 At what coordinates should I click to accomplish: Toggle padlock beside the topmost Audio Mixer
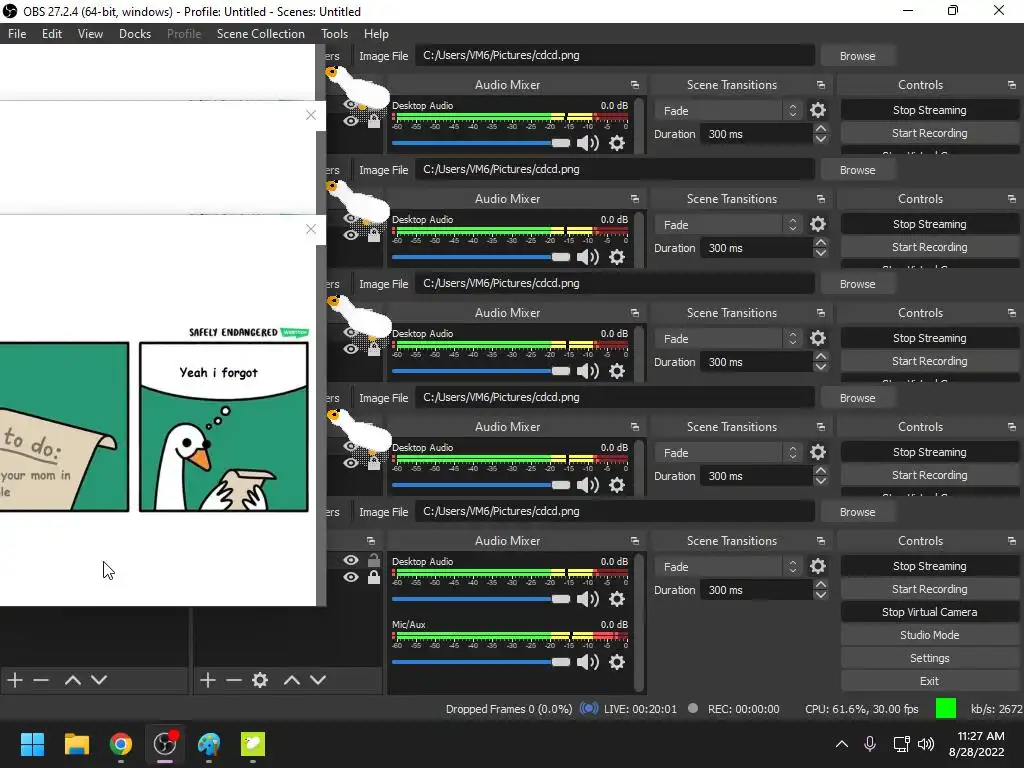tap(374, 120)
